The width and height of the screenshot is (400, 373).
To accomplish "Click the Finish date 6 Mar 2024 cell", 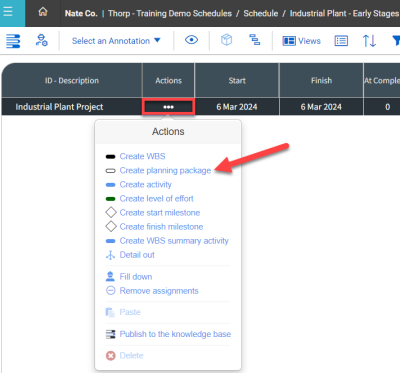I will click(x=321, y=107).
